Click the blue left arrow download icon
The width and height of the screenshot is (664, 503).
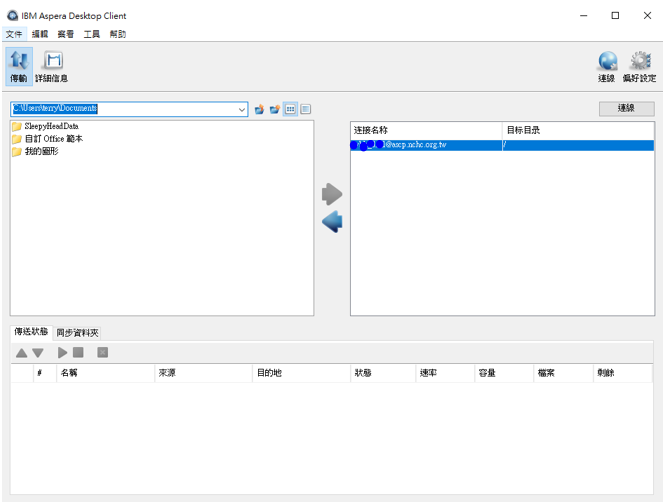coord(332,222)
